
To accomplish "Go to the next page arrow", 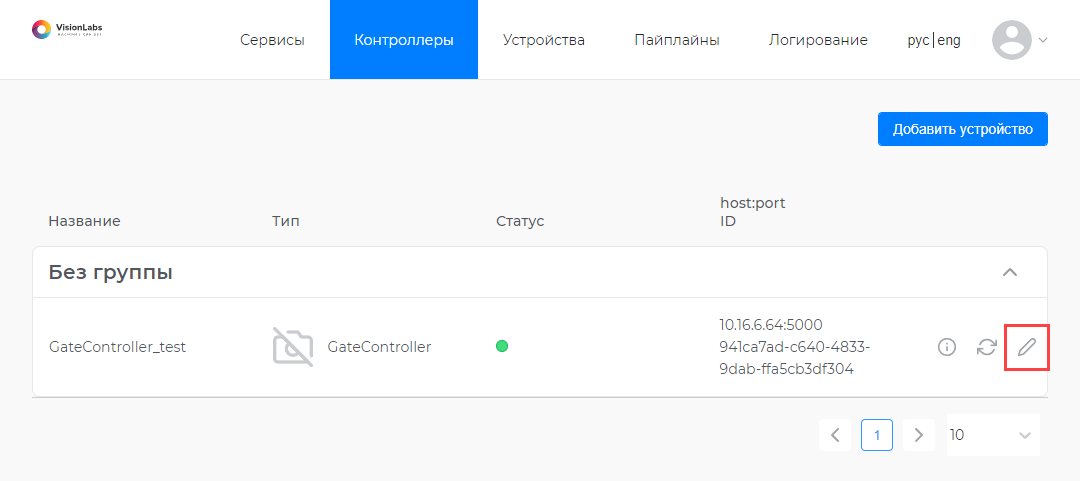I will pyautogui.click(x=918, y=435).
